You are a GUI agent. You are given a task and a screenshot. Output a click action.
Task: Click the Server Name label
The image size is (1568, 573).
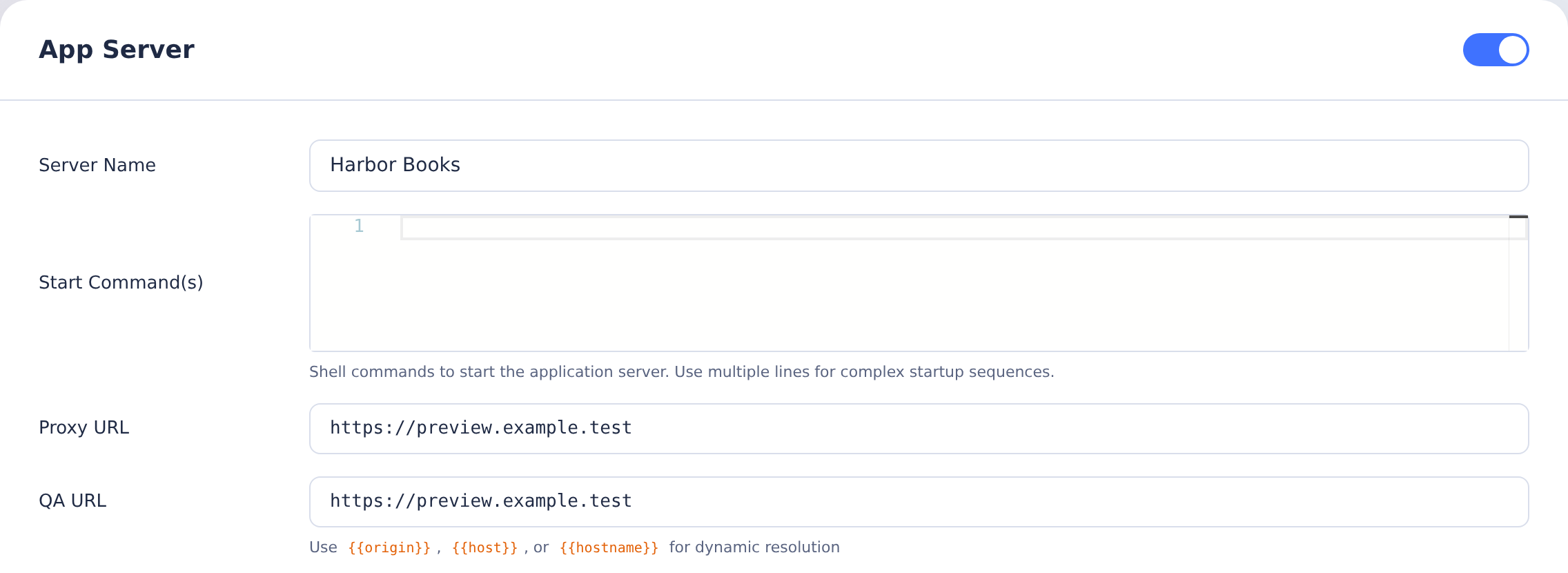click(x=97, y=165)
